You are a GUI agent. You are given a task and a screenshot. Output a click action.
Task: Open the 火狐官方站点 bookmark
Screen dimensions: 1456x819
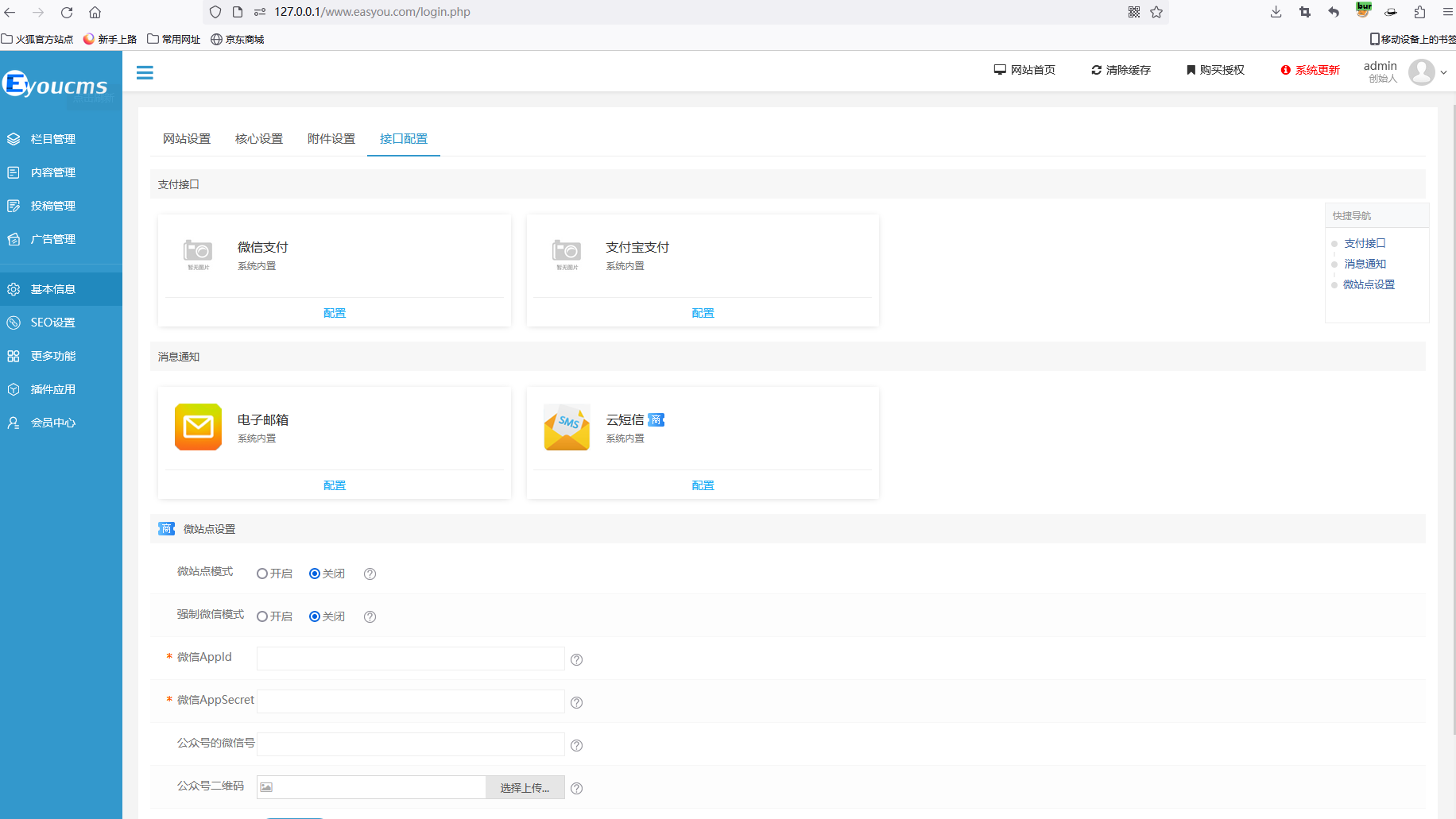[x=37, y=39]
